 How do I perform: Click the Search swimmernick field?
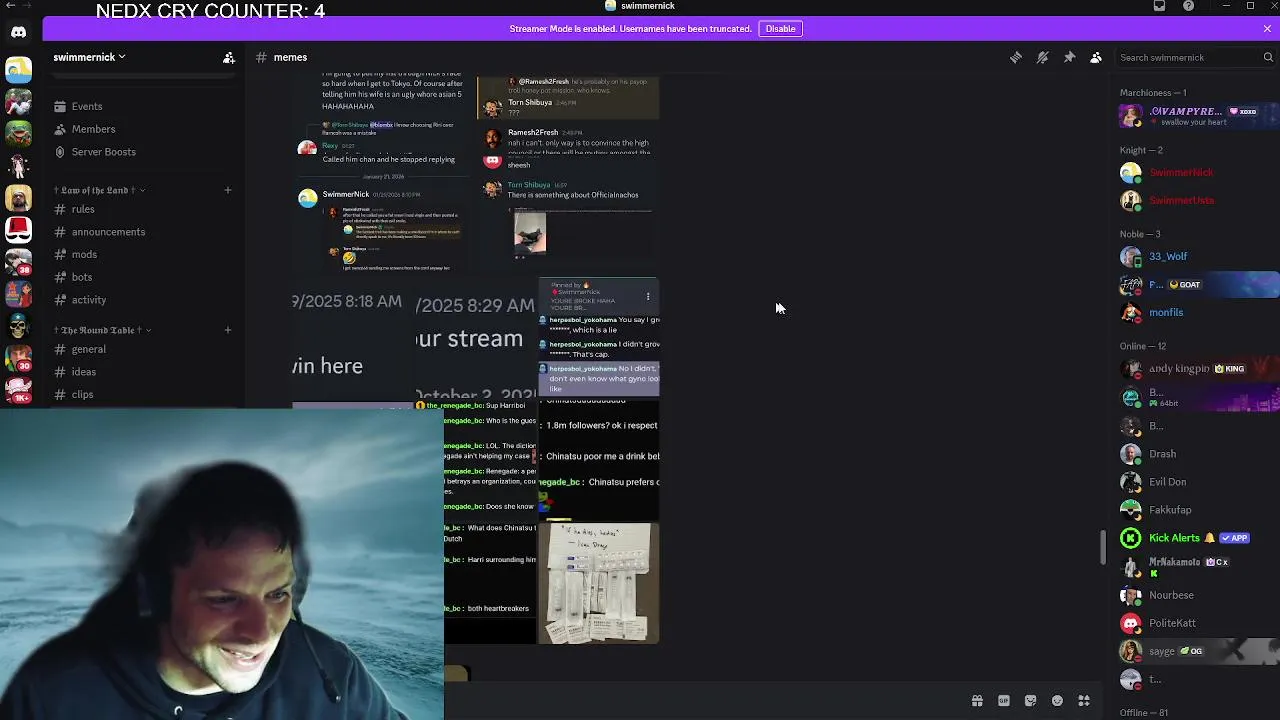[x=1196, y=57]
